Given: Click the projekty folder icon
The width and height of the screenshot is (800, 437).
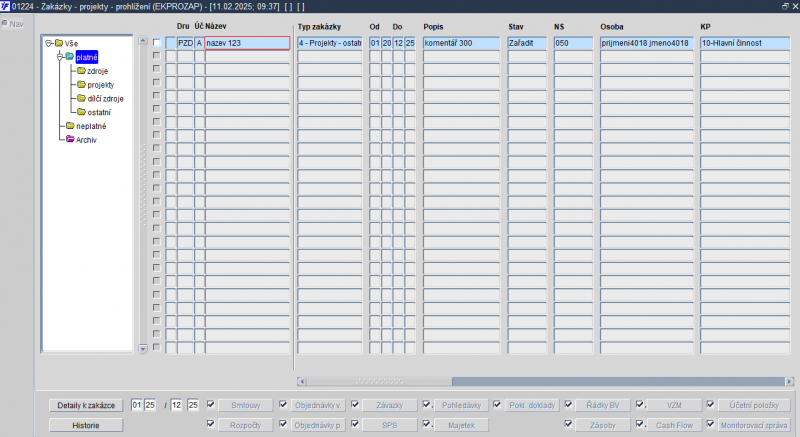Looking at the screenshot, I should 81,85.
